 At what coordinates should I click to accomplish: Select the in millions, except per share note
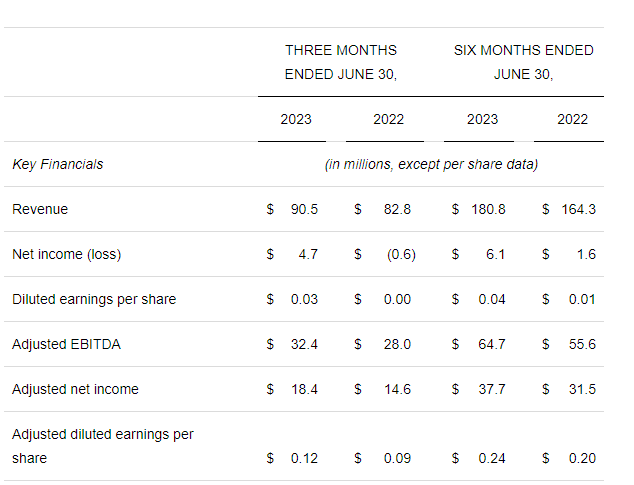coord(431,164)
